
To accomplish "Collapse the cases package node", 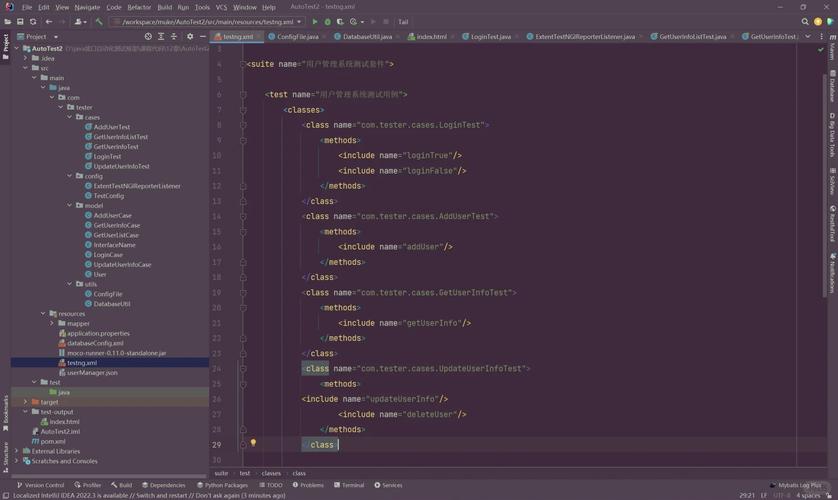I will 69,116.
